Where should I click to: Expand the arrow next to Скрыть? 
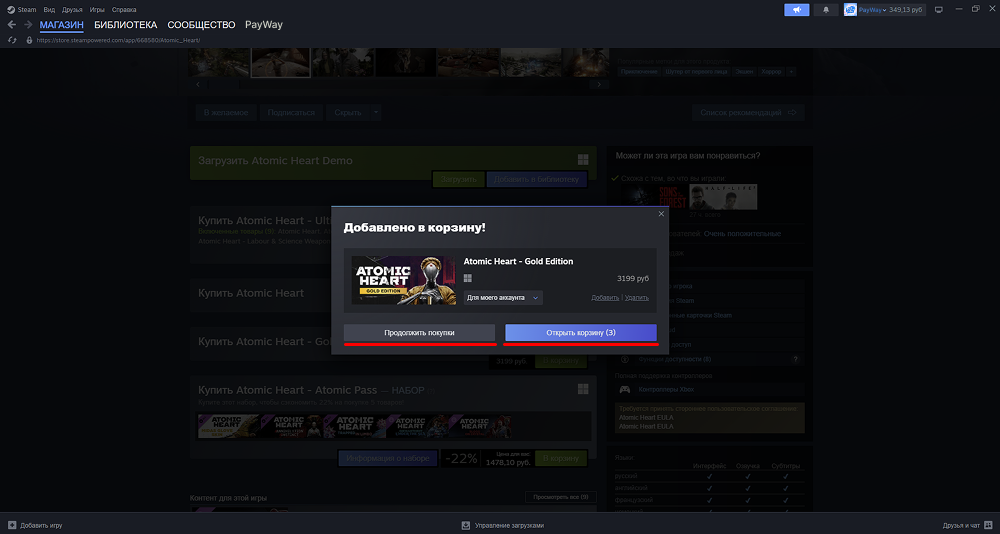coord(376,112)
